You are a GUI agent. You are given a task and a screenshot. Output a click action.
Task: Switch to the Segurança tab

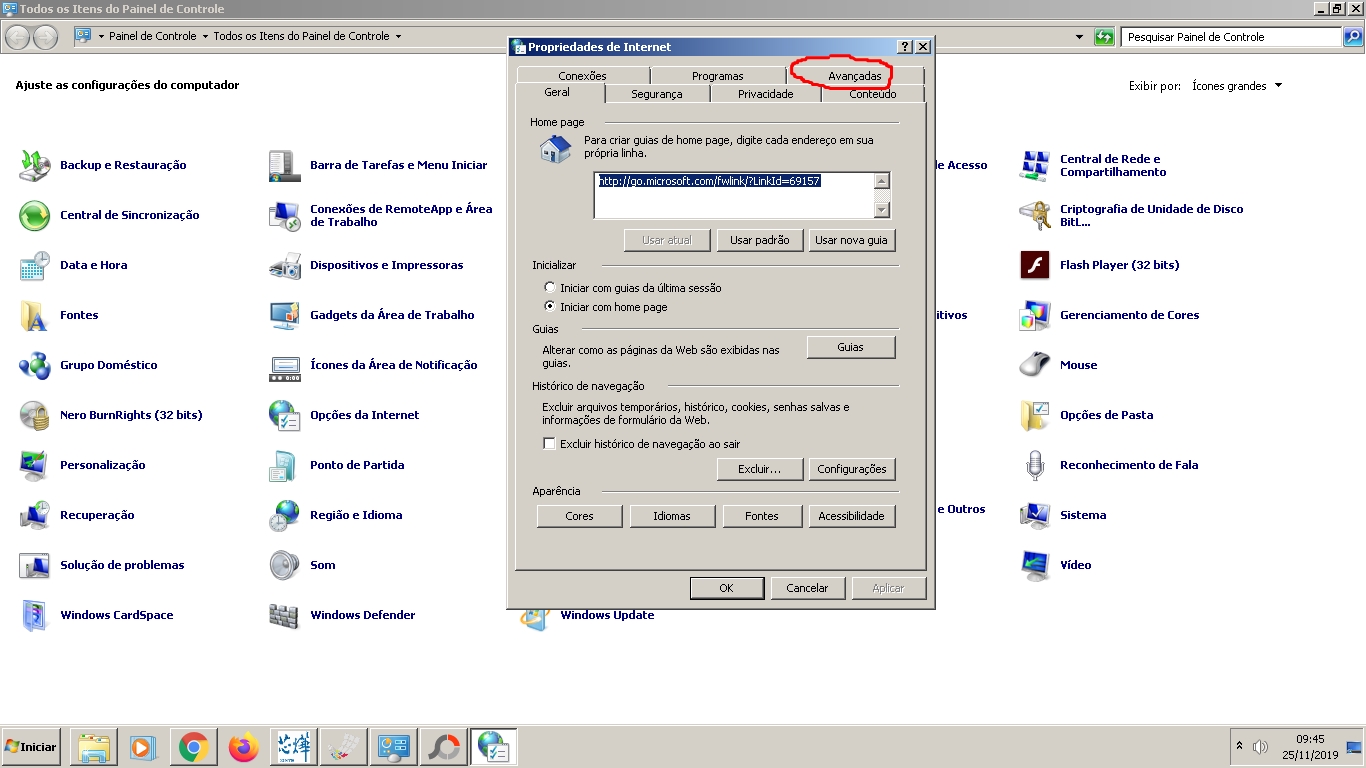[657, 94]
